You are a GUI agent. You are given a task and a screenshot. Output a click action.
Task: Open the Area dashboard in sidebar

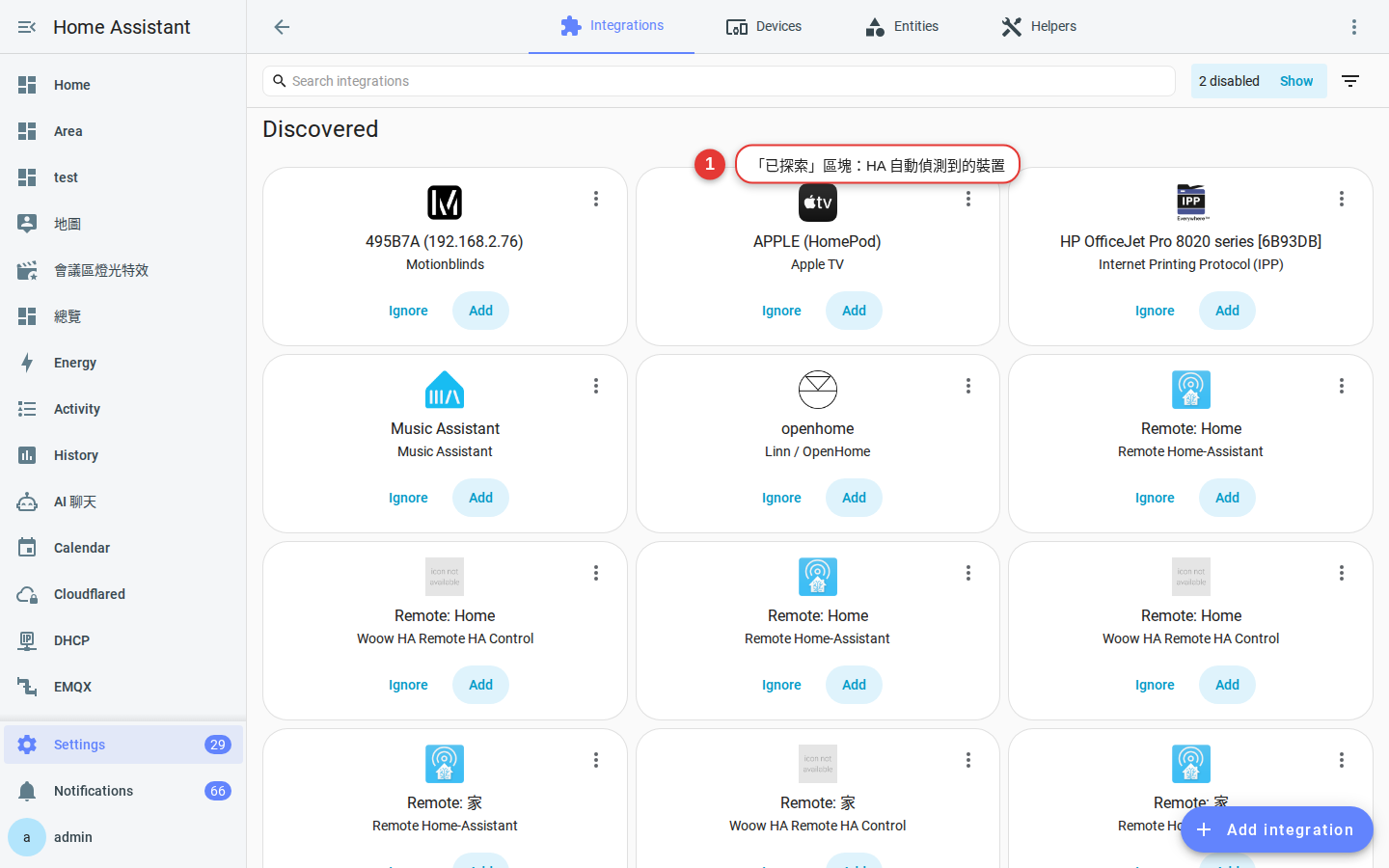coord(123,131)
